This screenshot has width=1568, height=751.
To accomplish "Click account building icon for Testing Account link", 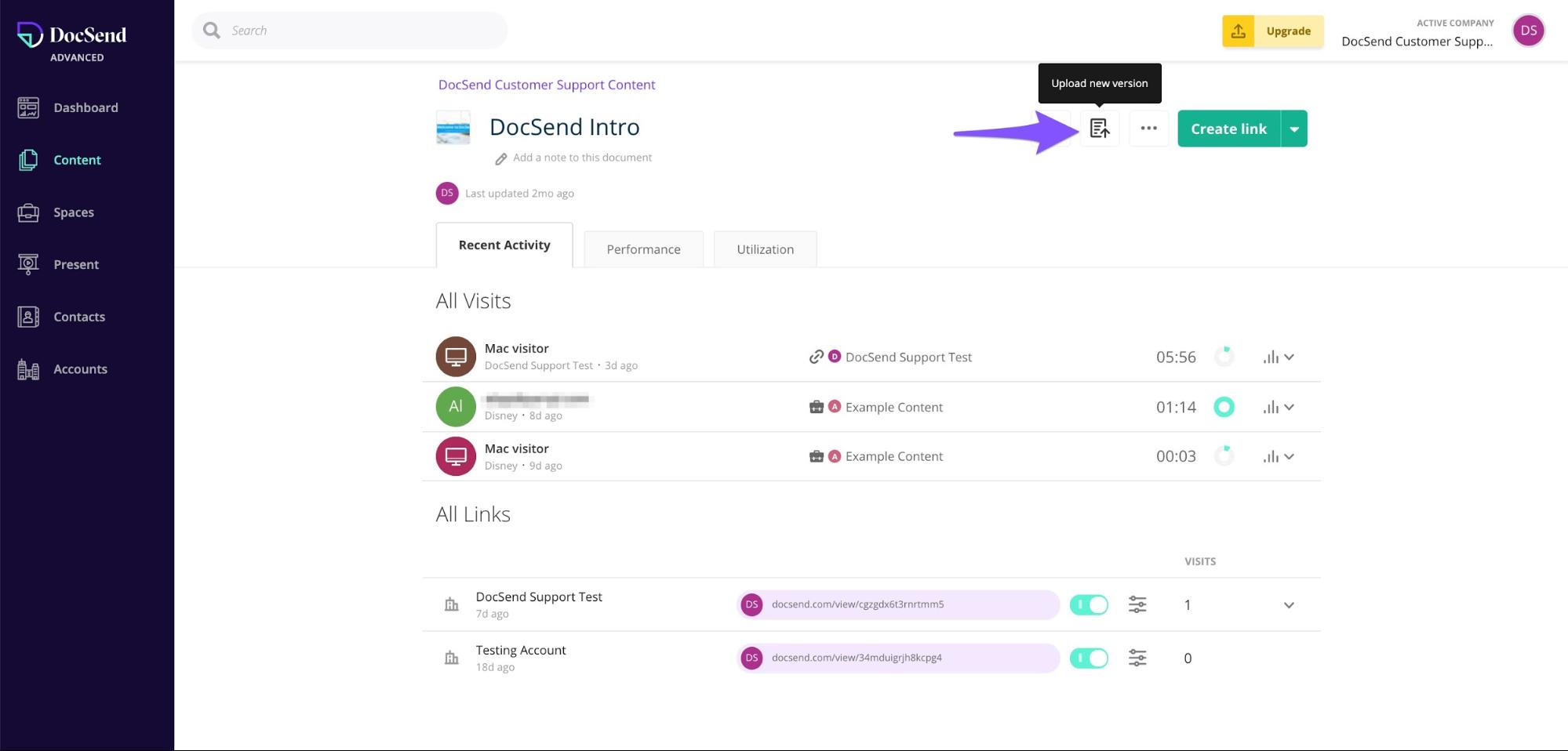I will pos(451,658).
